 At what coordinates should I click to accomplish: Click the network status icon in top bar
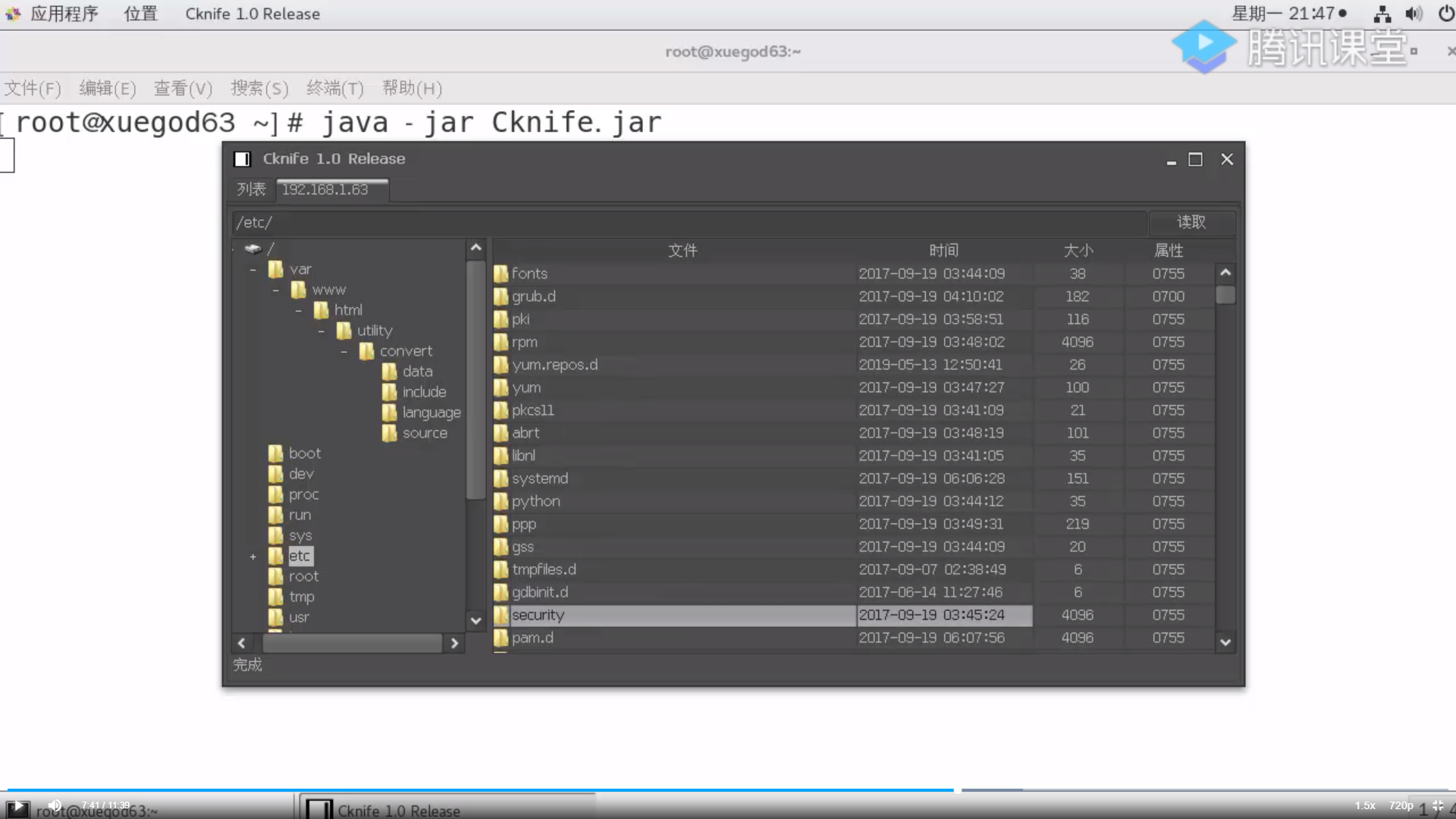[x=1382, y=14]
